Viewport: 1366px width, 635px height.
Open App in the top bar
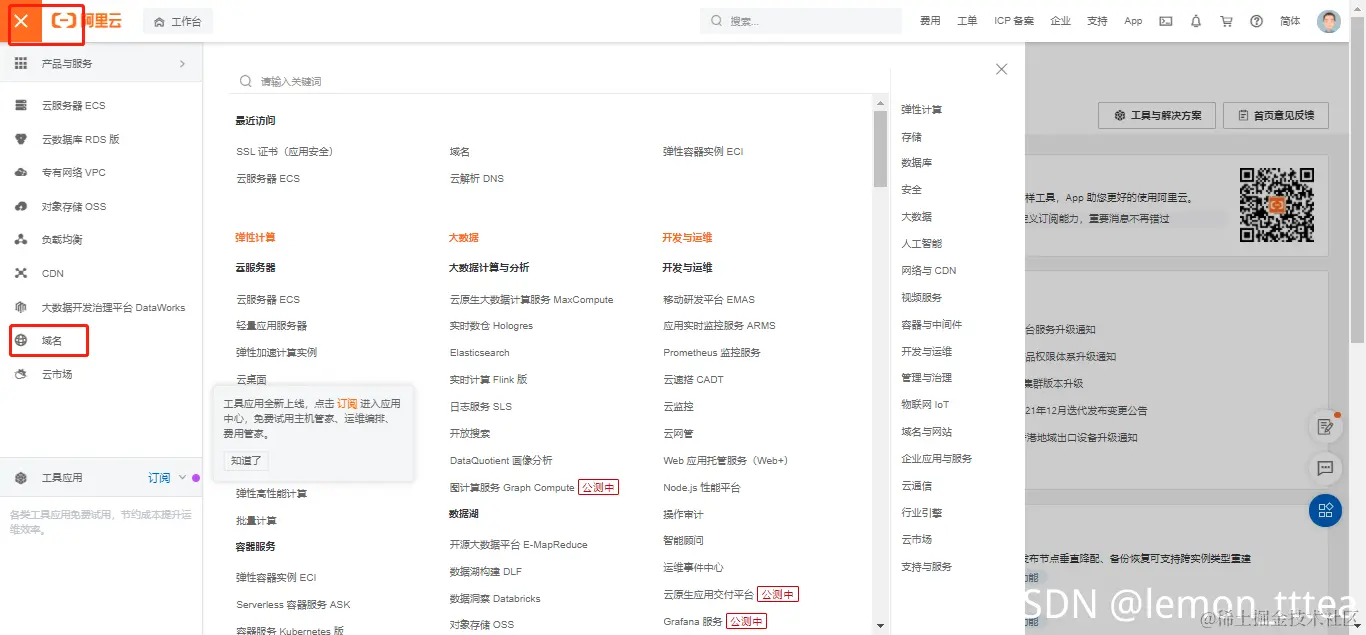click(1133, 21)
